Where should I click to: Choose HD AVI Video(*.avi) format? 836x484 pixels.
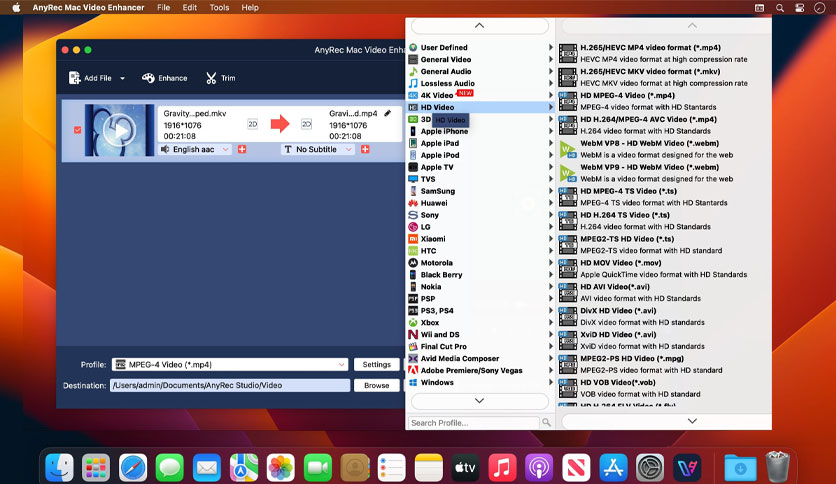coord(664,293)
